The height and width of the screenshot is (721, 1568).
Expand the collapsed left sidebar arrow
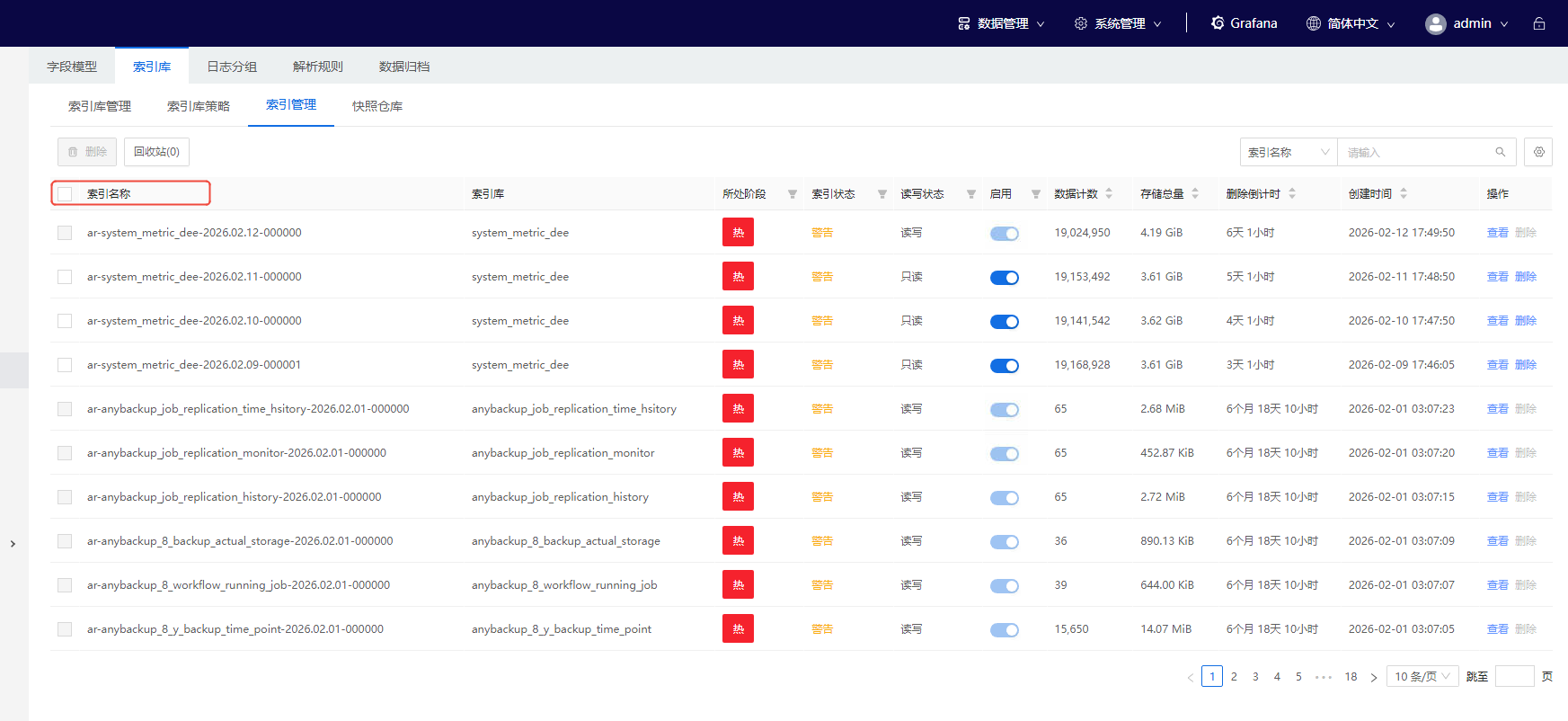[x=13, y=544]
